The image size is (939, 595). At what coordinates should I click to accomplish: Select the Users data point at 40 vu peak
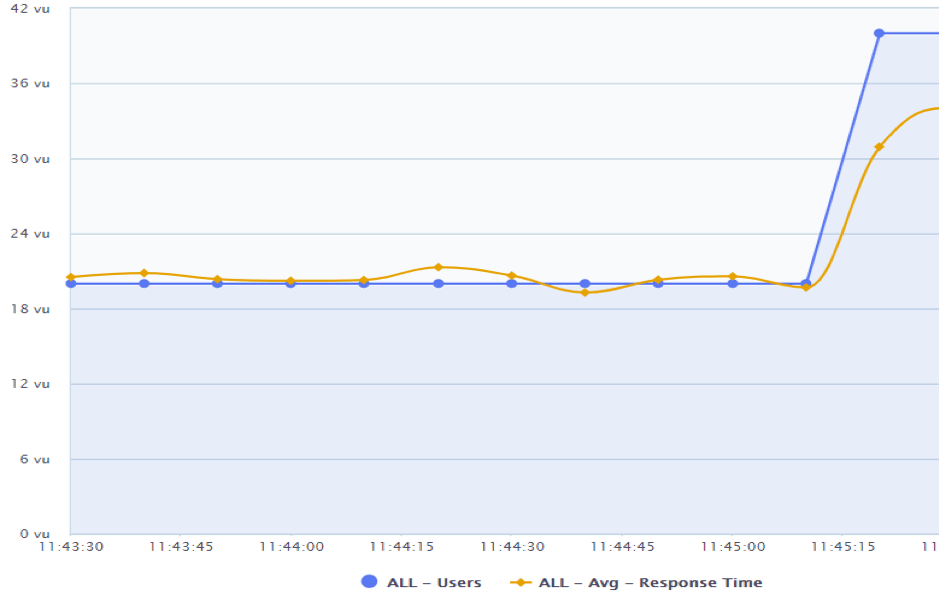tap(879, 33)
